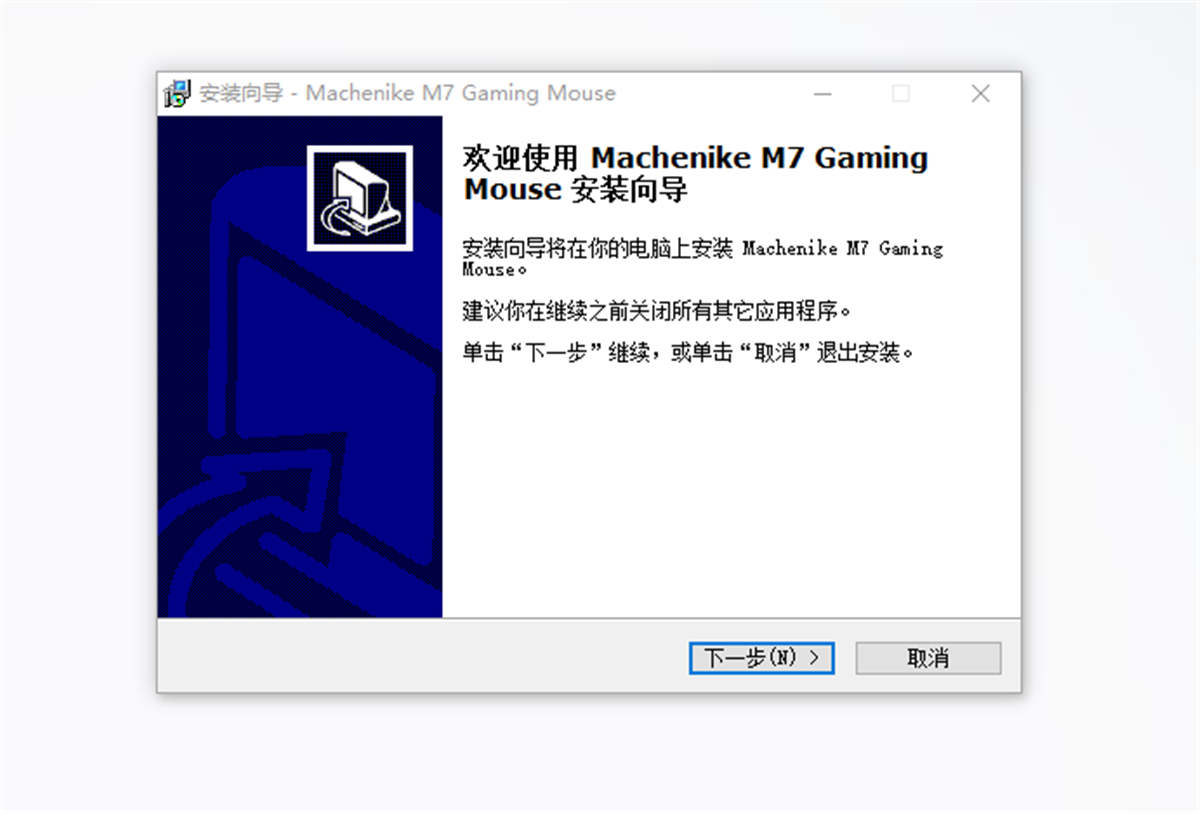Viewport: 1200px width, 814px height.
Task: Click the text 安装向导将在你的电脑上安装 Machenike M7 Gaming Mouse
Action: (x=702, y=257)
